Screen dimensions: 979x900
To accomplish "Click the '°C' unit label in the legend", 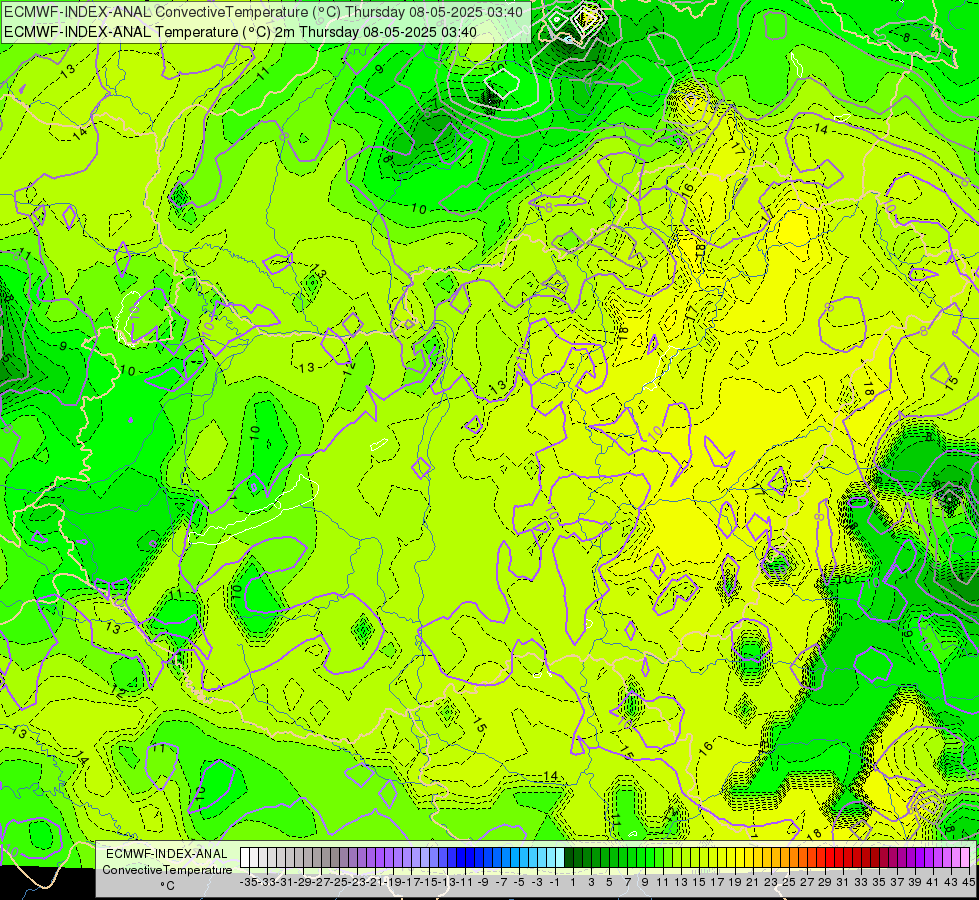I will 167,886.
